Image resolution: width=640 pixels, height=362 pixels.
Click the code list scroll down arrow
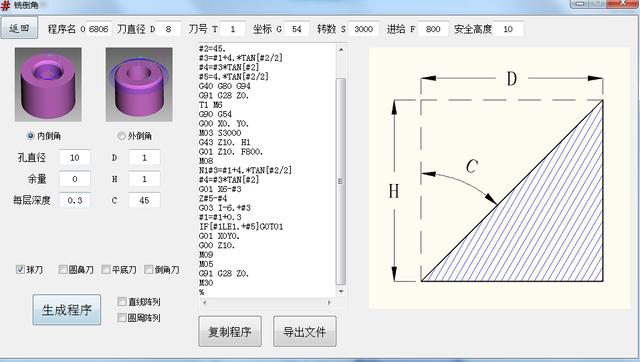pos(341,291)
